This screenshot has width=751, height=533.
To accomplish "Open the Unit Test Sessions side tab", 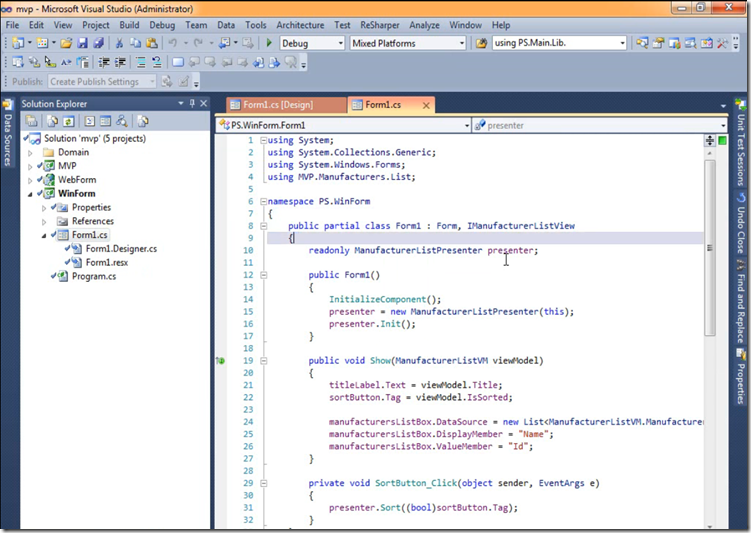I will click(x=740, y=143).
